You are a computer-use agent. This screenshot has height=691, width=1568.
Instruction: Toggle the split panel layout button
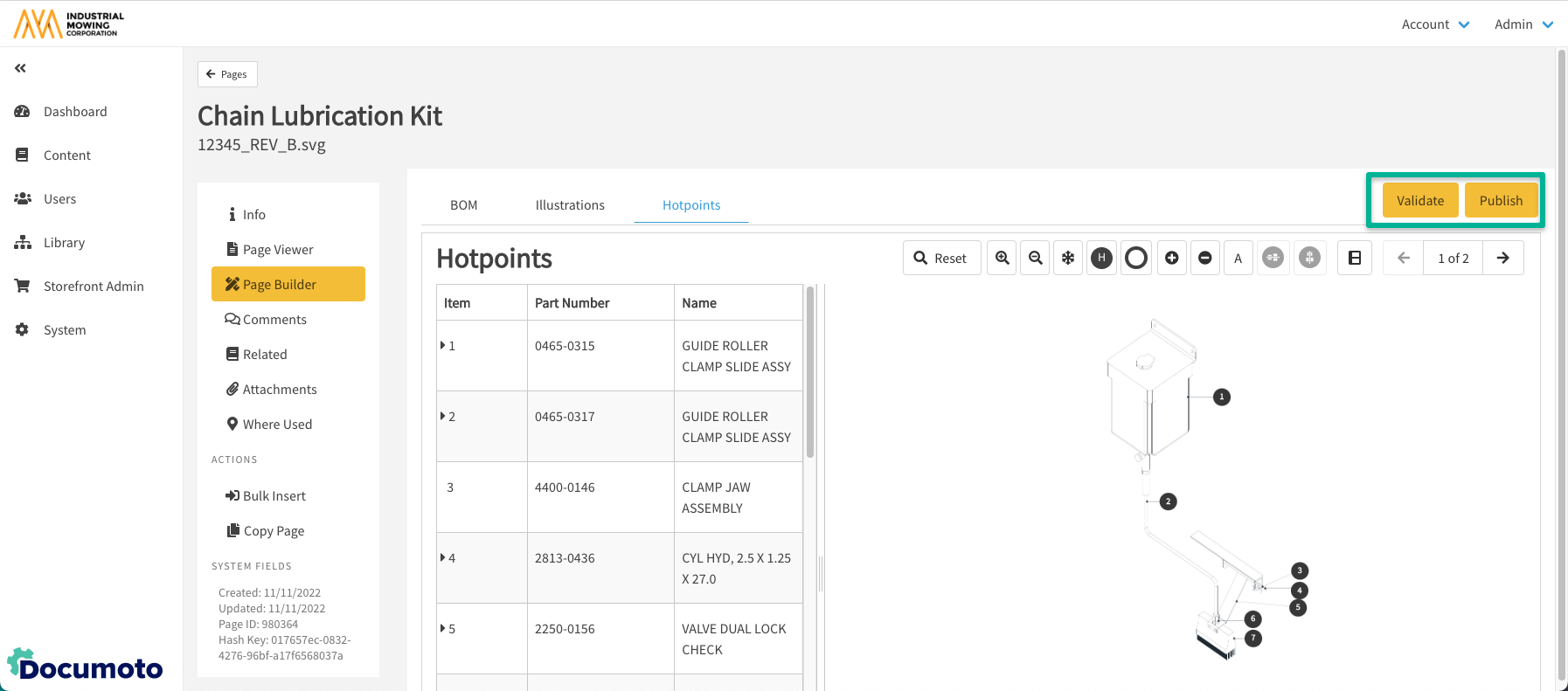[1355, 258]
